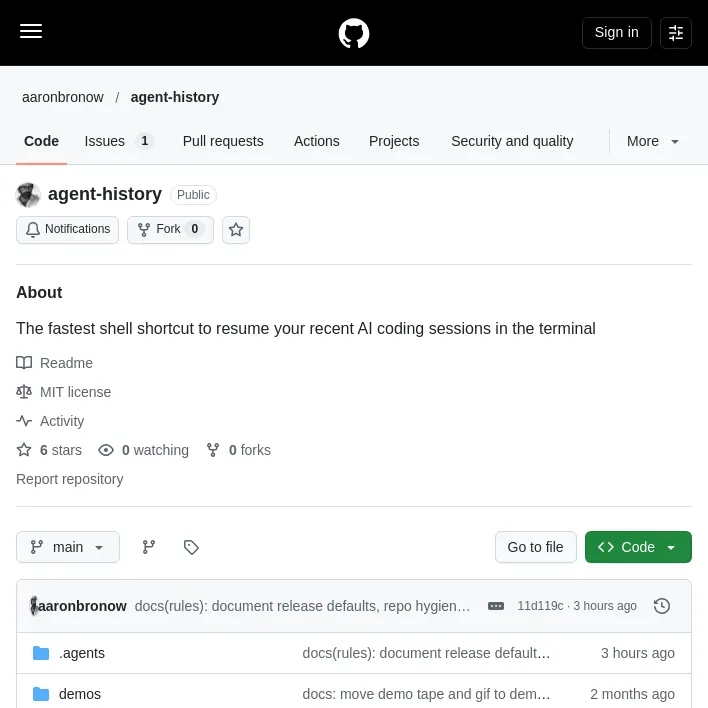Click the Readme book icon
708x708 pixels.
(24, 363)
